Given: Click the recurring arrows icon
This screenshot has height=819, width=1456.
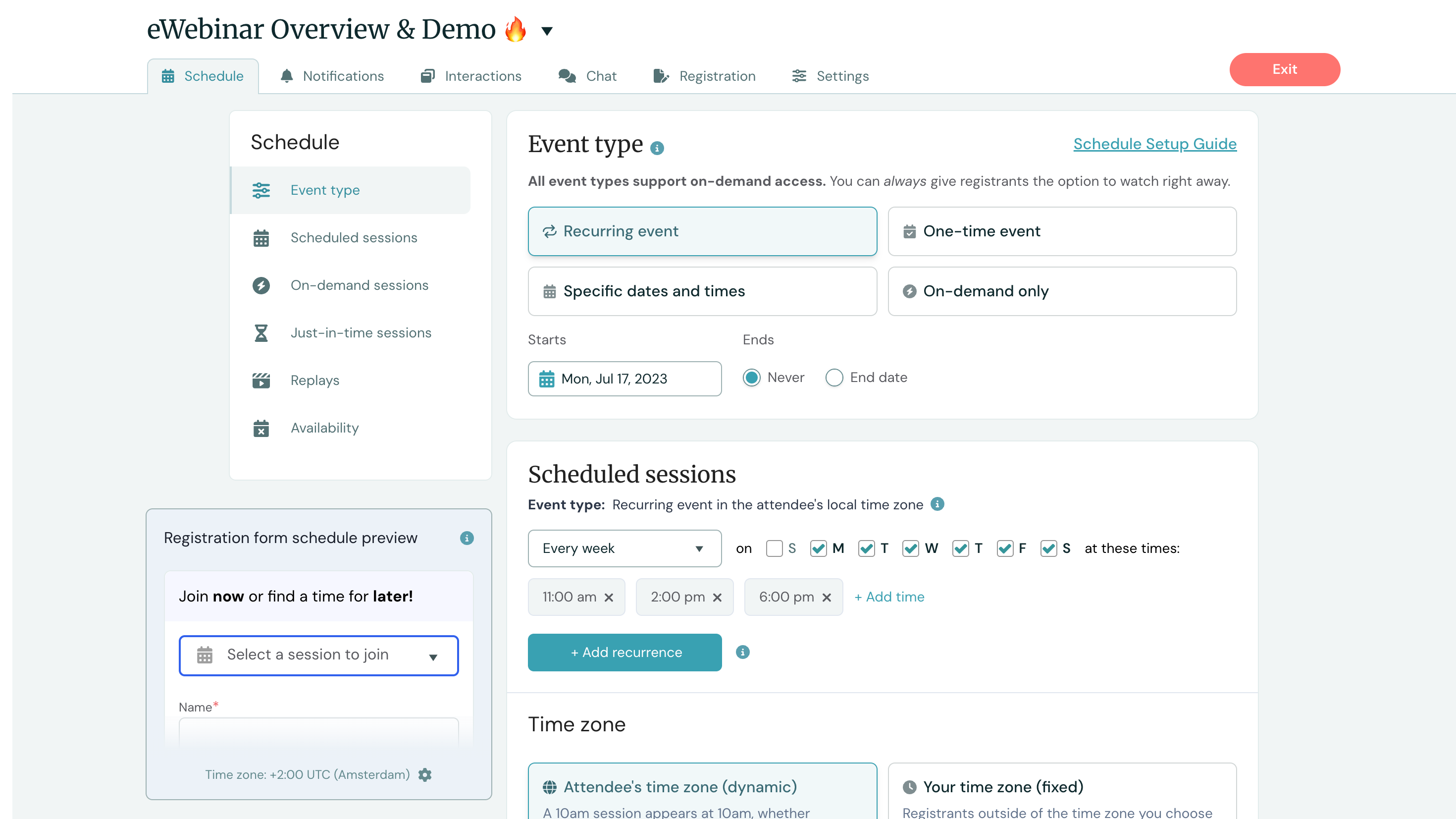Looking at the screenshot, I should [549, 231].
